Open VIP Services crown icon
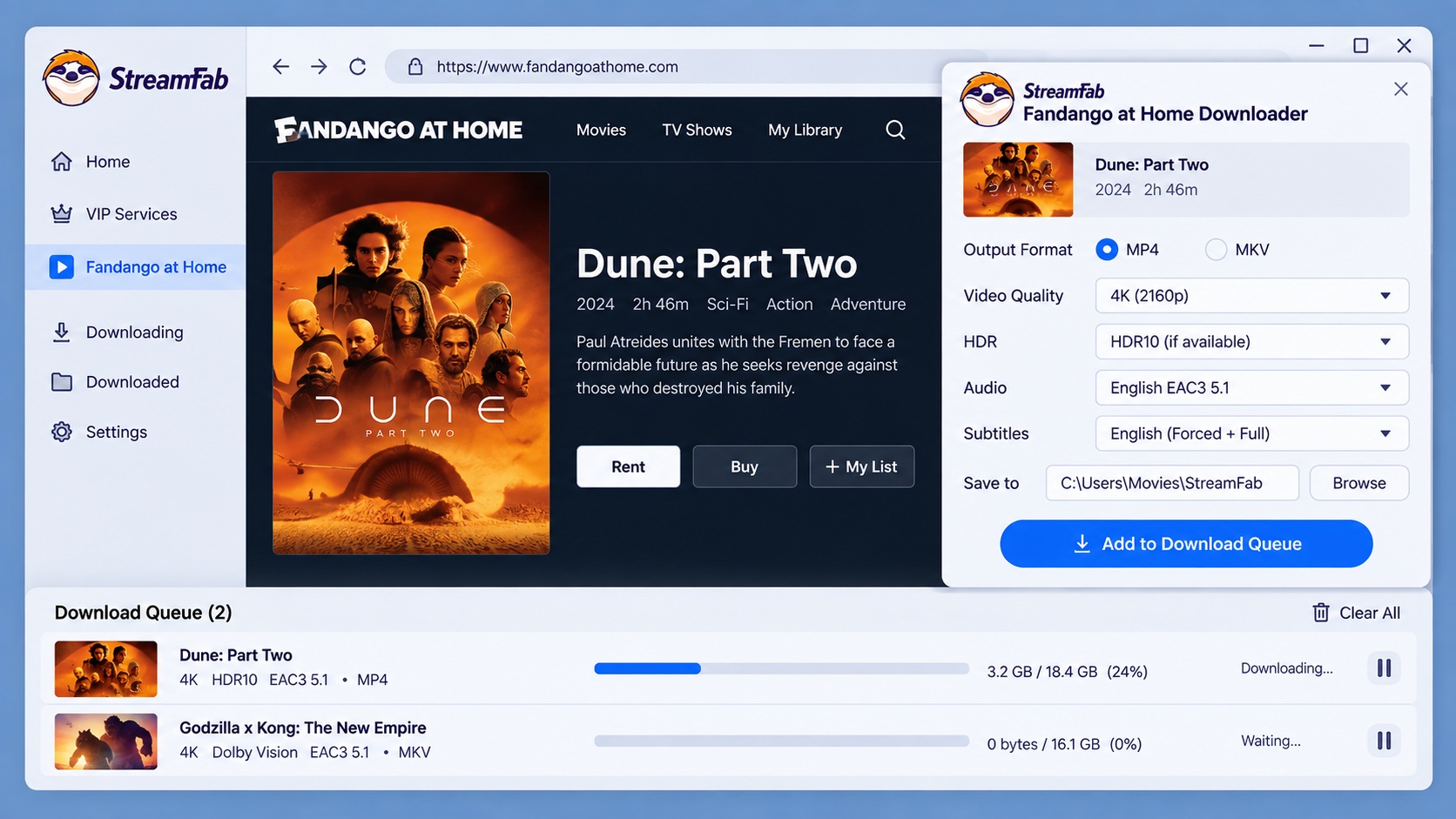This screenshot has width=1456, height=819. (x=61, y=214)
